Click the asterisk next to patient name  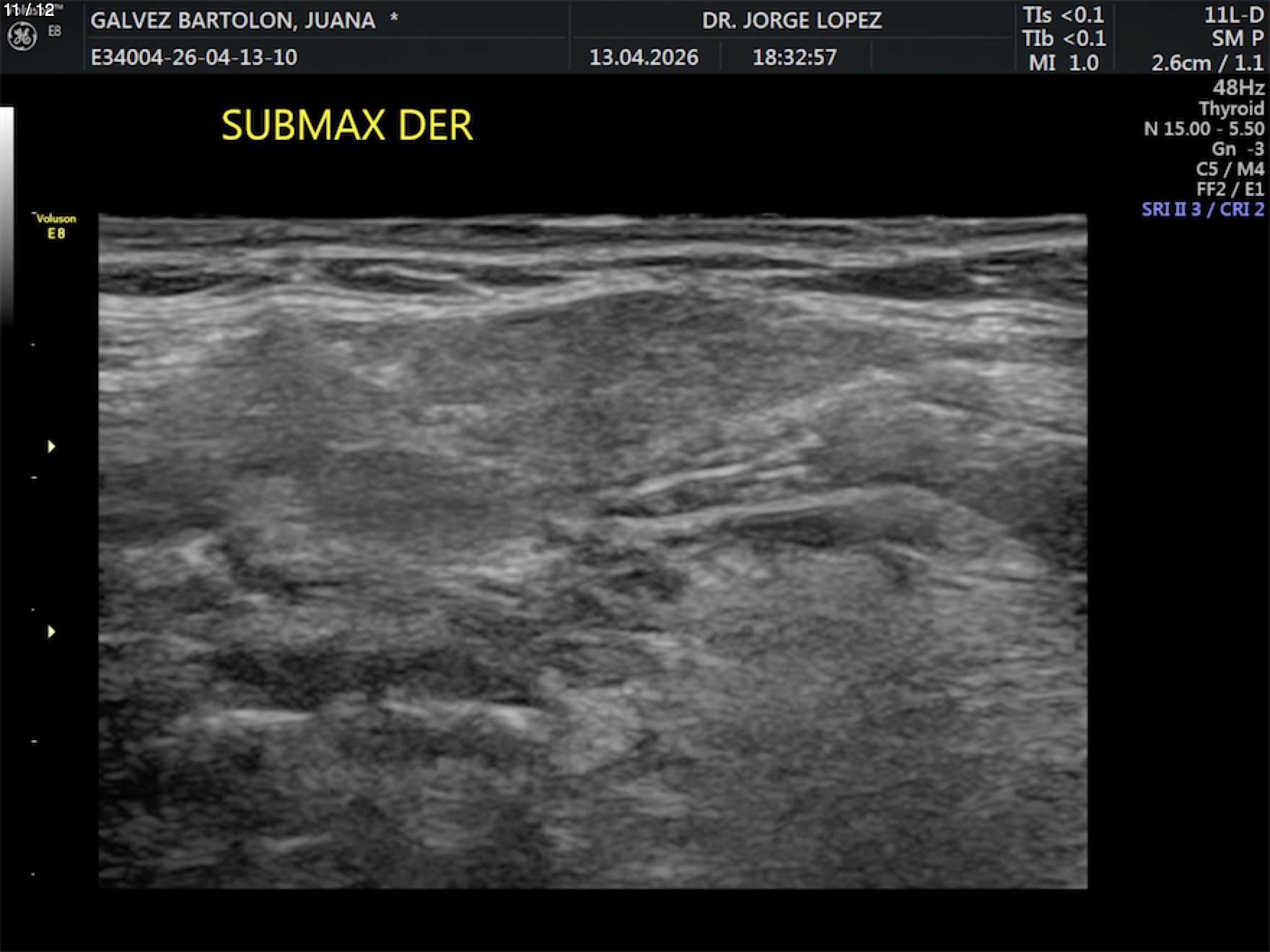point(394,19)
